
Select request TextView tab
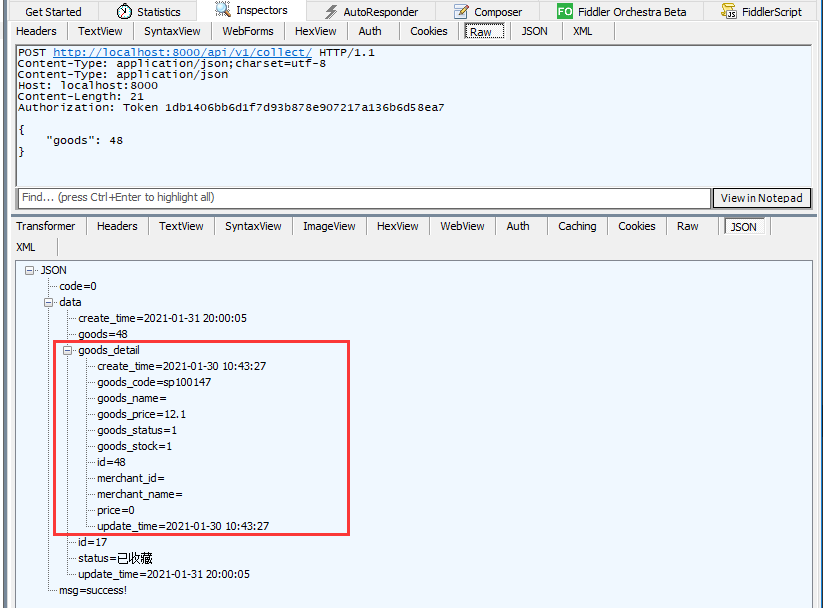[x=100, y=31]
